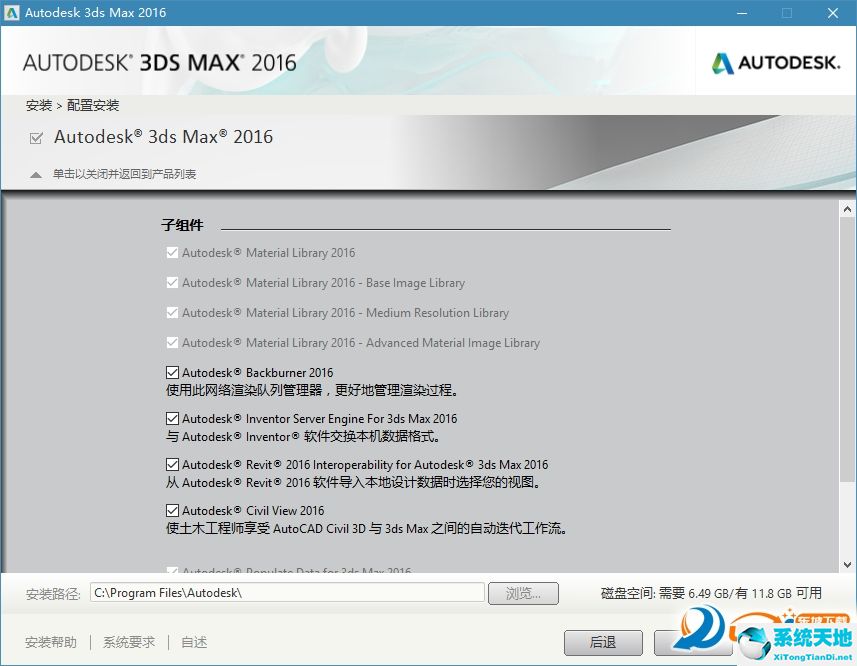Click the vertical scrollbar thumb
857x666 pixels.
coord(847,350)
